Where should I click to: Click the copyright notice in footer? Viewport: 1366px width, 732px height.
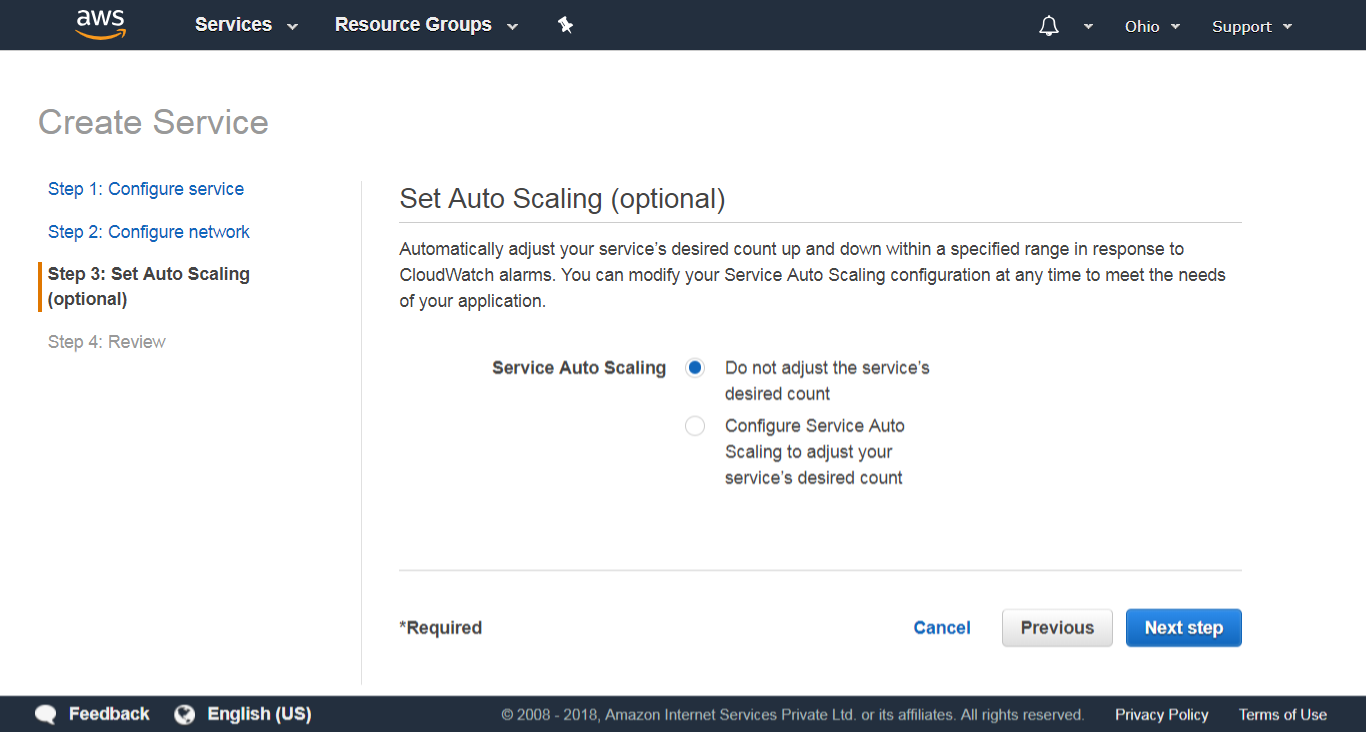tap(793, 715)
